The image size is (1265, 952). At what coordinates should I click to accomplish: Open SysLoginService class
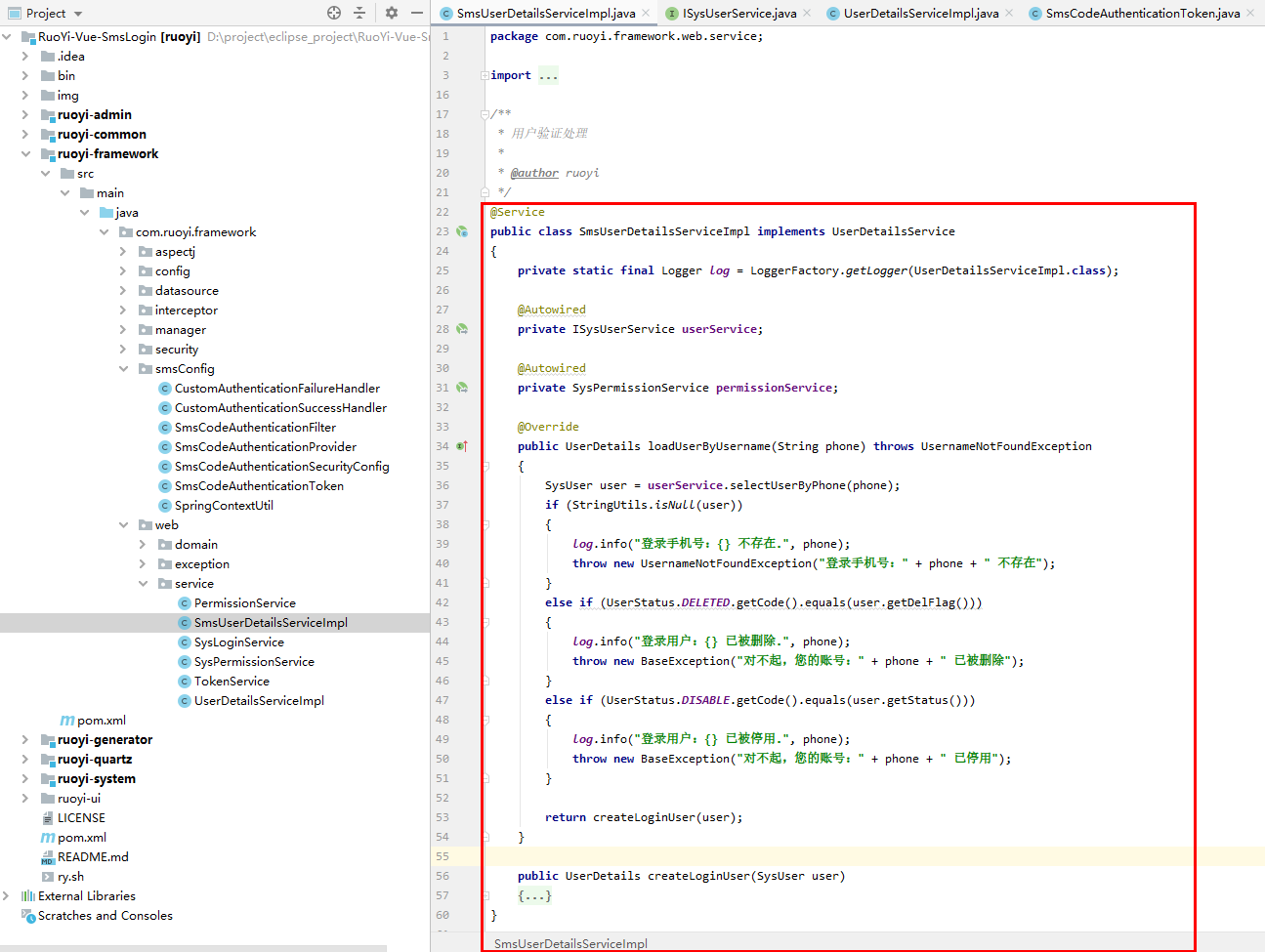pyautogui.click(x=239, y=642)
